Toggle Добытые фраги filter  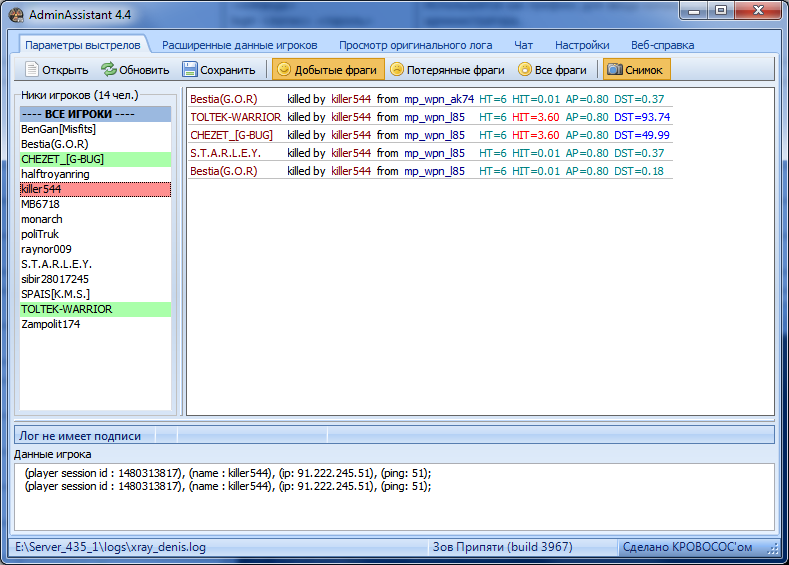coord(328,69)
